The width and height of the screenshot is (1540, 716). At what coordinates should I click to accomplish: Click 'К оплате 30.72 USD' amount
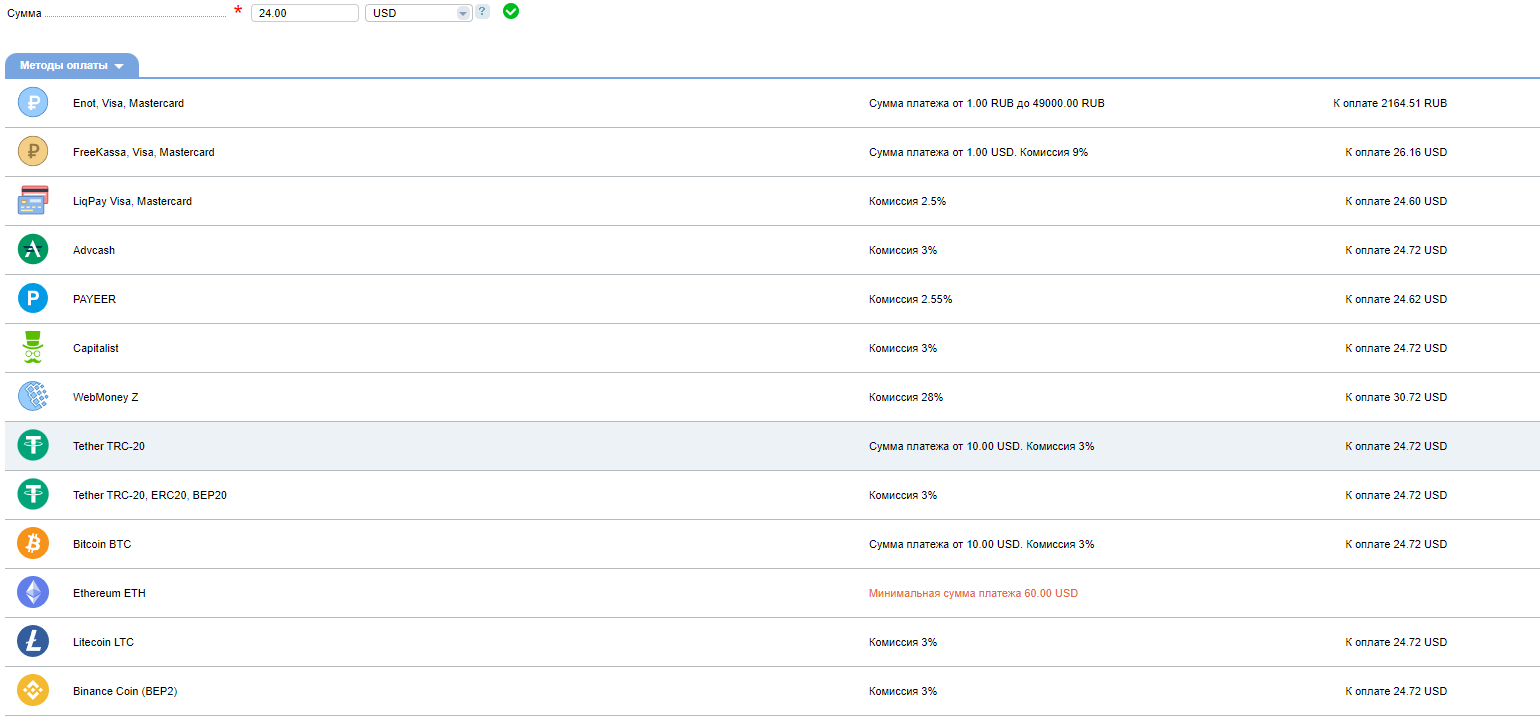[1396, 397]
